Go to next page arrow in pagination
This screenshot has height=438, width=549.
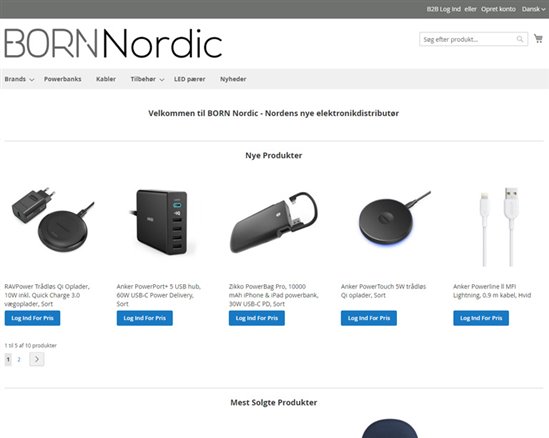(x=37, y=359)
